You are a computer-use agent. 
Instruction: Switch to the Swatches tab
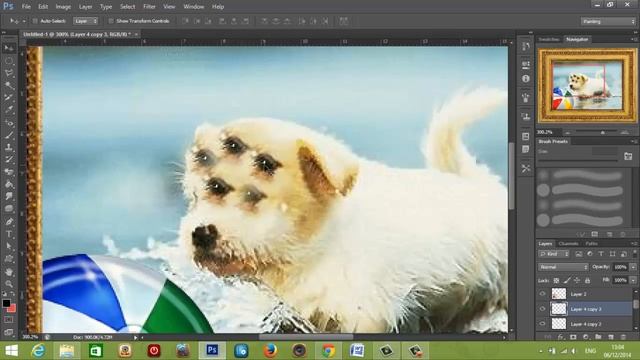pos(549,39)
